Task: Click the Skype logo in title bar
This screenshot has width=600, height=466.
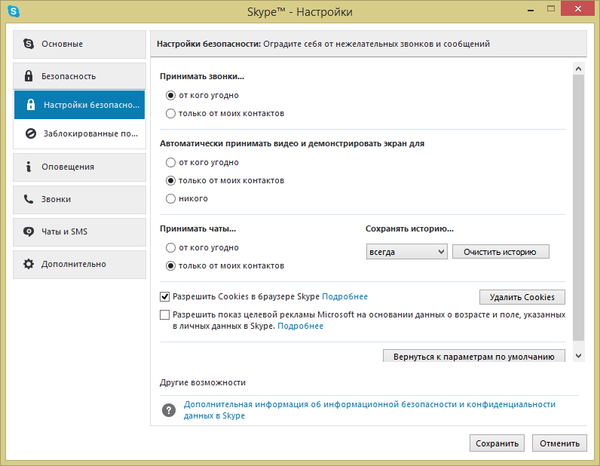Action: [x=13, y=11]
